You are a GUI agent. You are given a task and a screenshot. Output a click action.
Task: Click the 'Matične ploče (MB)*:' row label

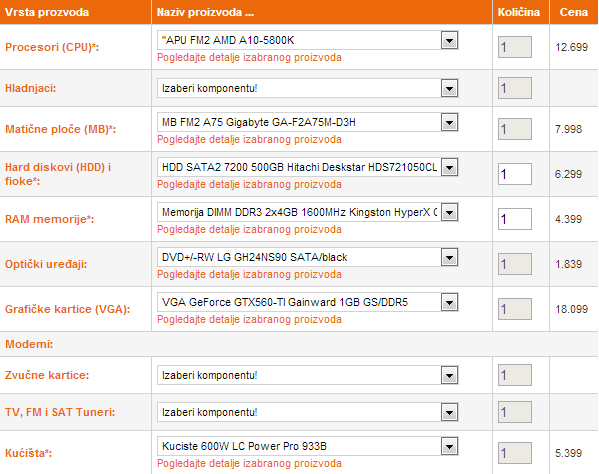point(60,129)
